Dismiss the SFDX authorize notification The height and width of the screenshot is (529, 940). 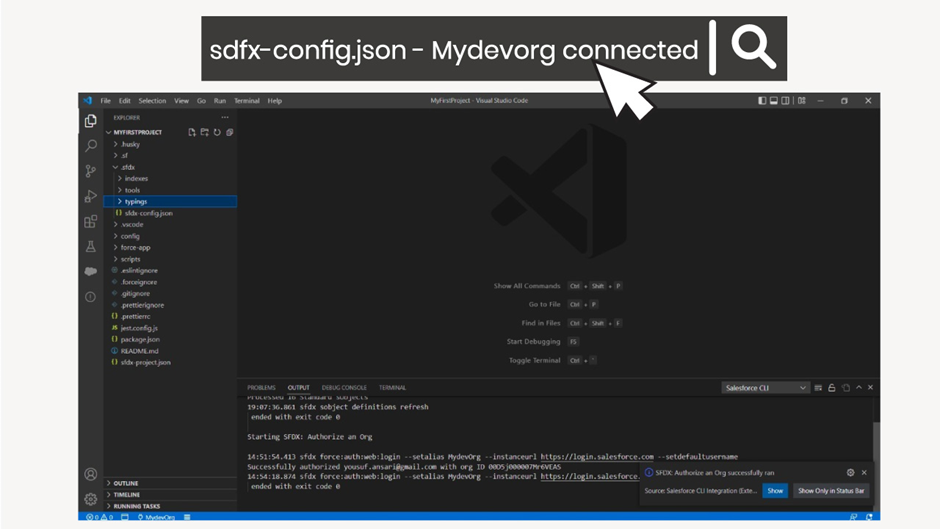pyautogui.click(x=864, y=473)
